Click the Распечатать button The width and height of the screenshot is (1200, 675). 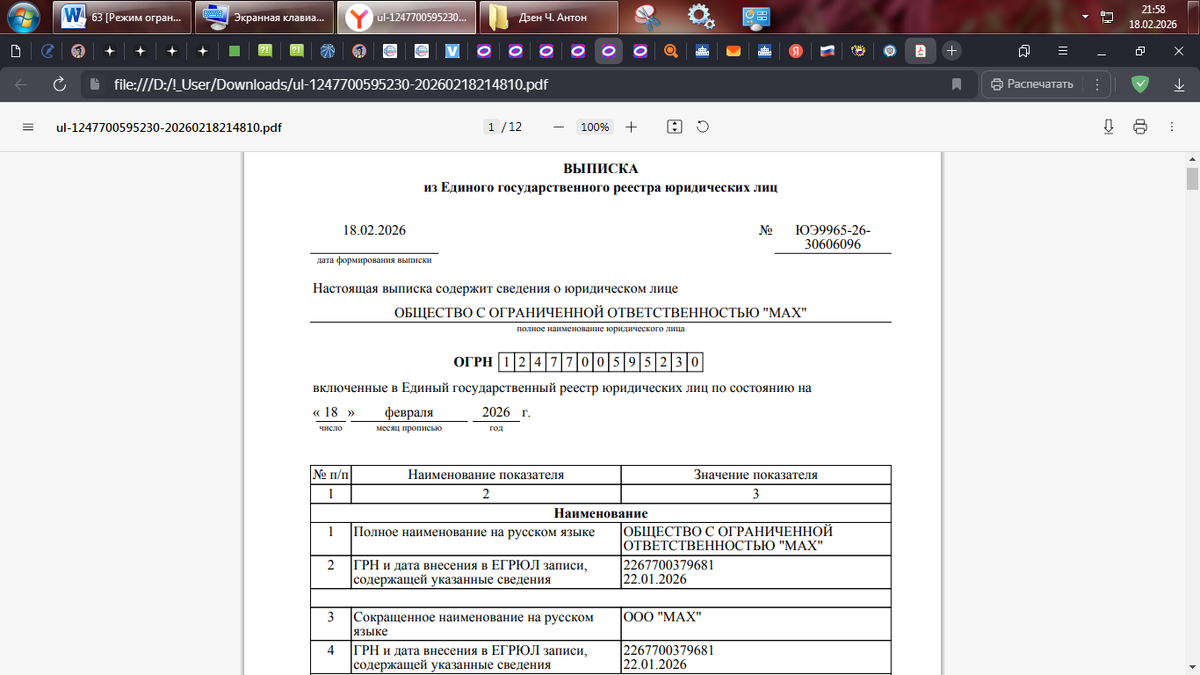pyautogui.click(x=1033, y=84)
